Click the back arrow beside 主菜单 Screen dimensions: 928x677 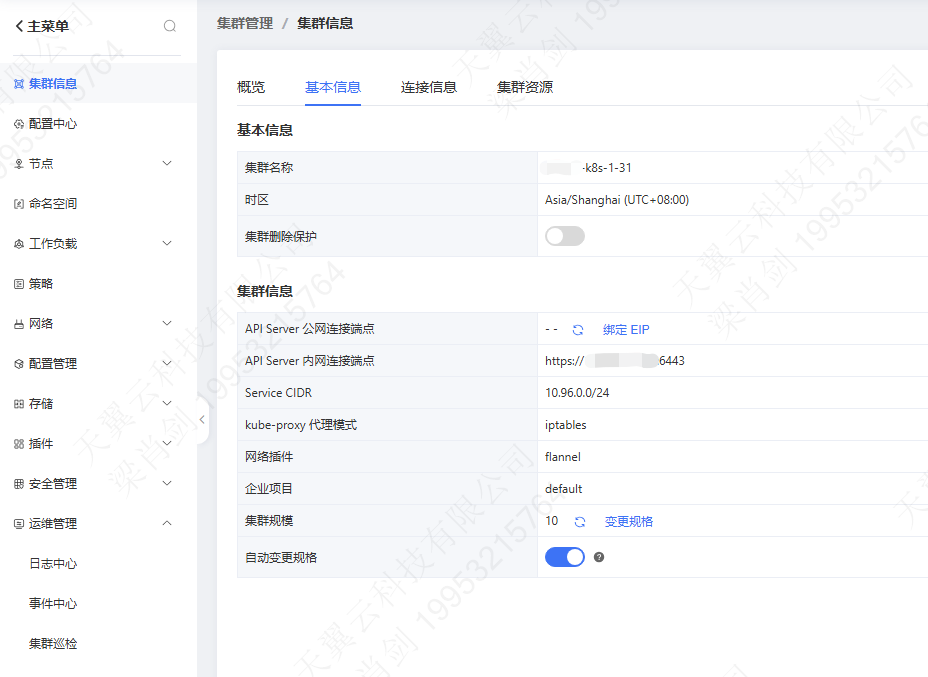tap(19, 26)
